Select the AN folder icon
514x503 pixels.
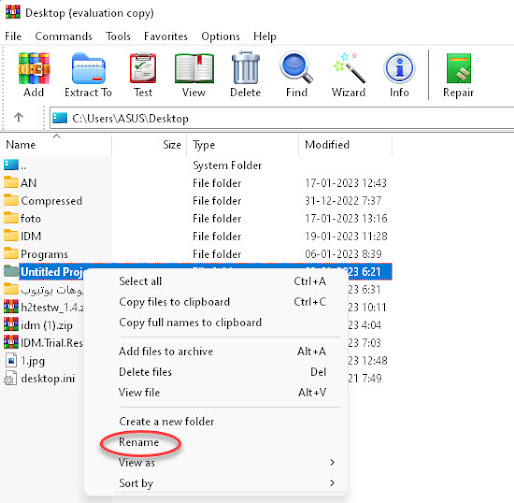coord(11,182)
